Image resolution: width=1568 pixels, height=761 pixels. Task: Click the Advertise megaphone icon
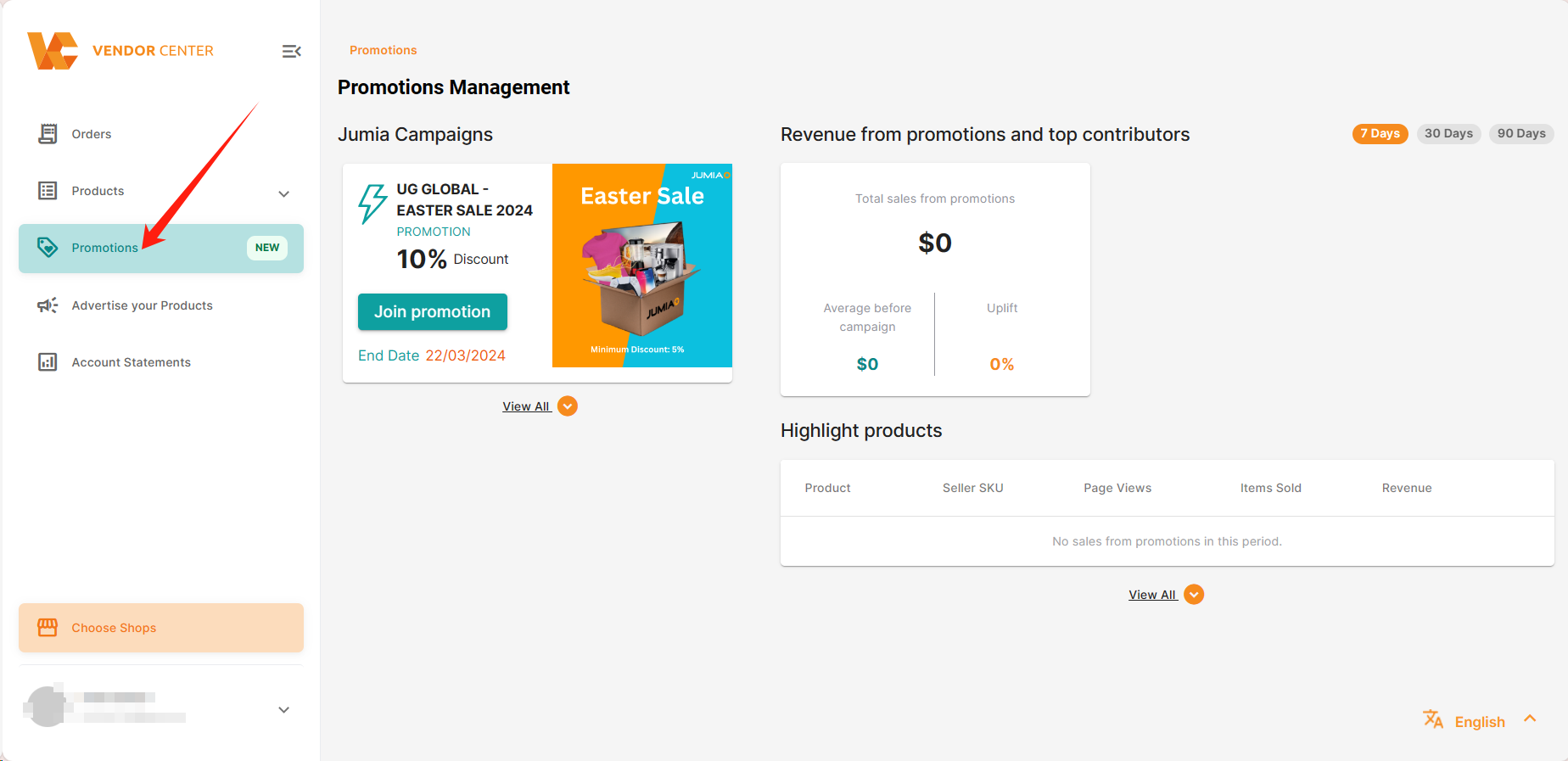48,305
